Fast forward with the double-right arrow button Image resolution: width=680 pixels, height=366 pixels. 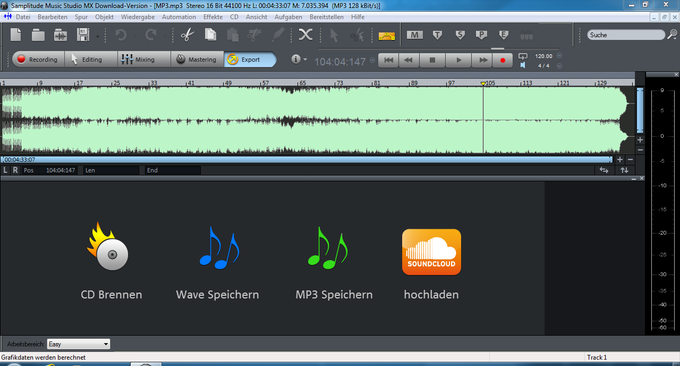(x=483, y=60)
